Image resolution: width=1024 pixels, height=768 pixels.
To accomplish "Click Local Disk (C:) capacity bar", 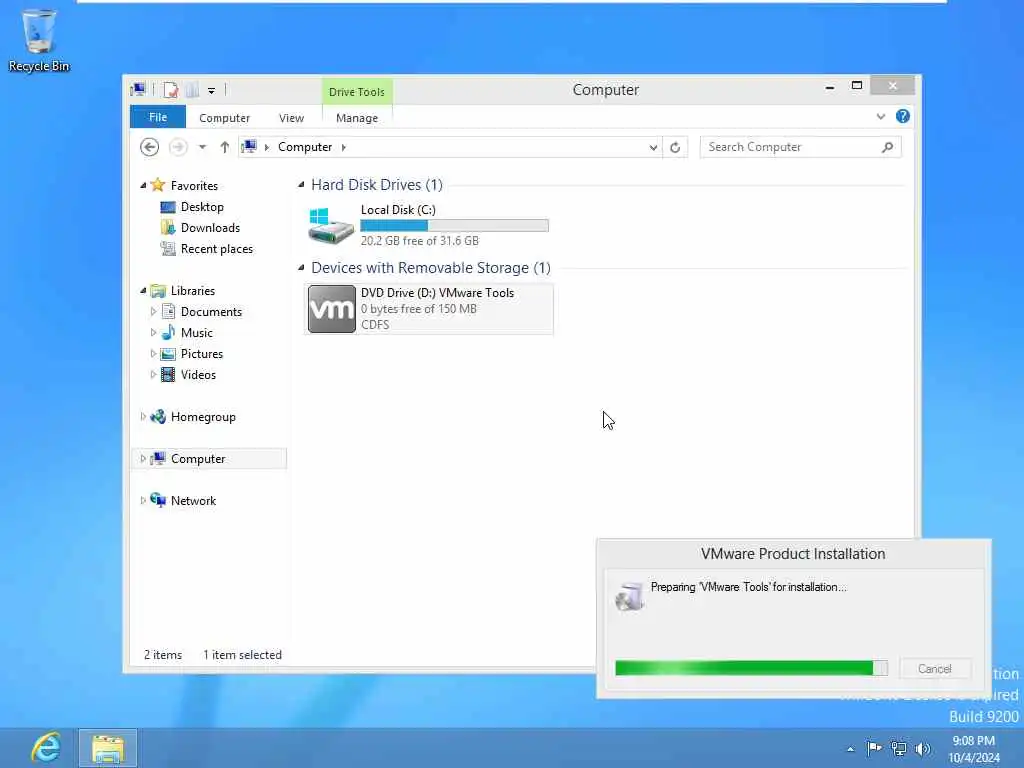I will [455, 225].
